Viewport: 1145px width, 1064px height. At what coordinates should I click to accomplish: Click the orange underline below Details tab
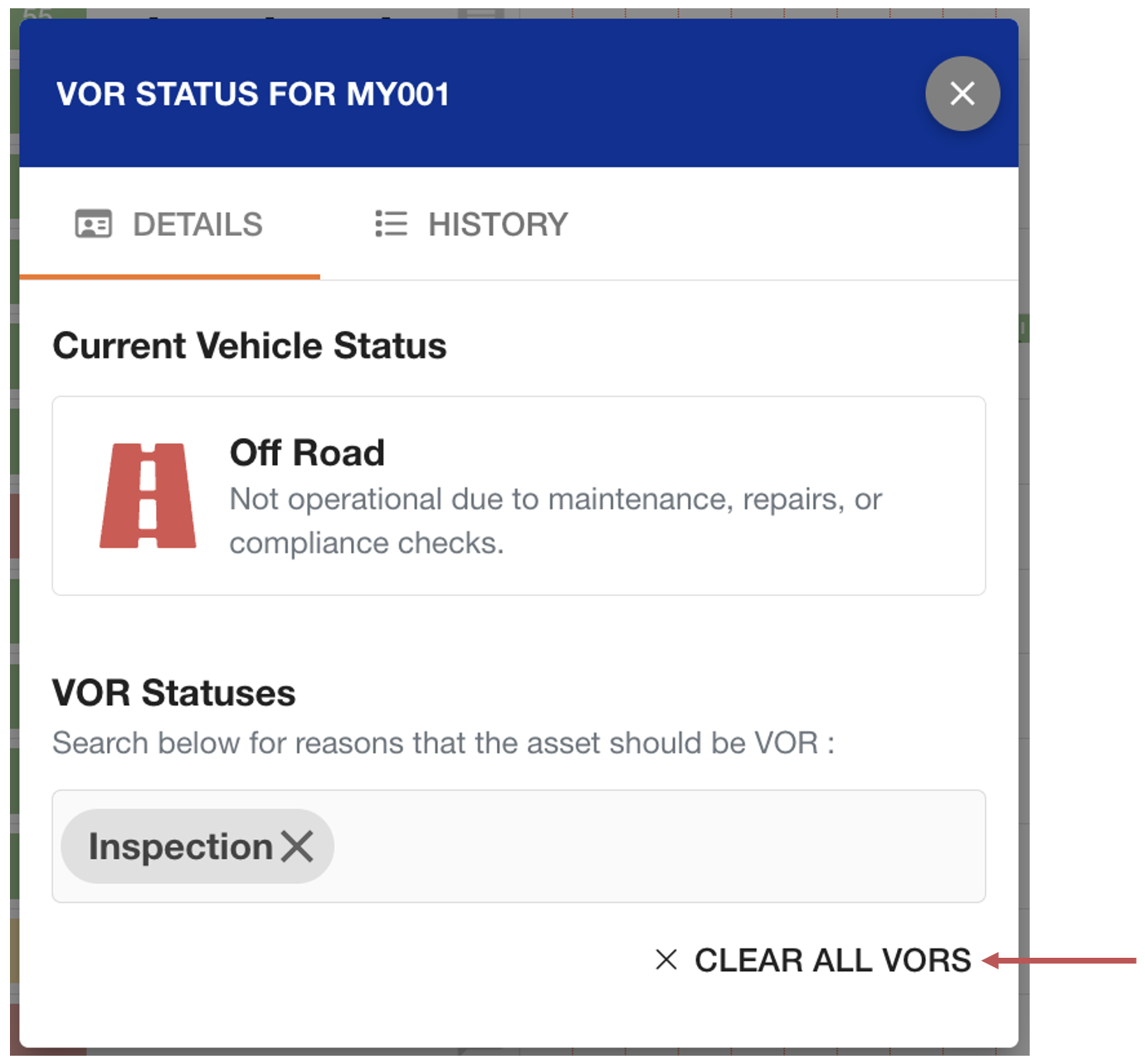click(169, 276)
